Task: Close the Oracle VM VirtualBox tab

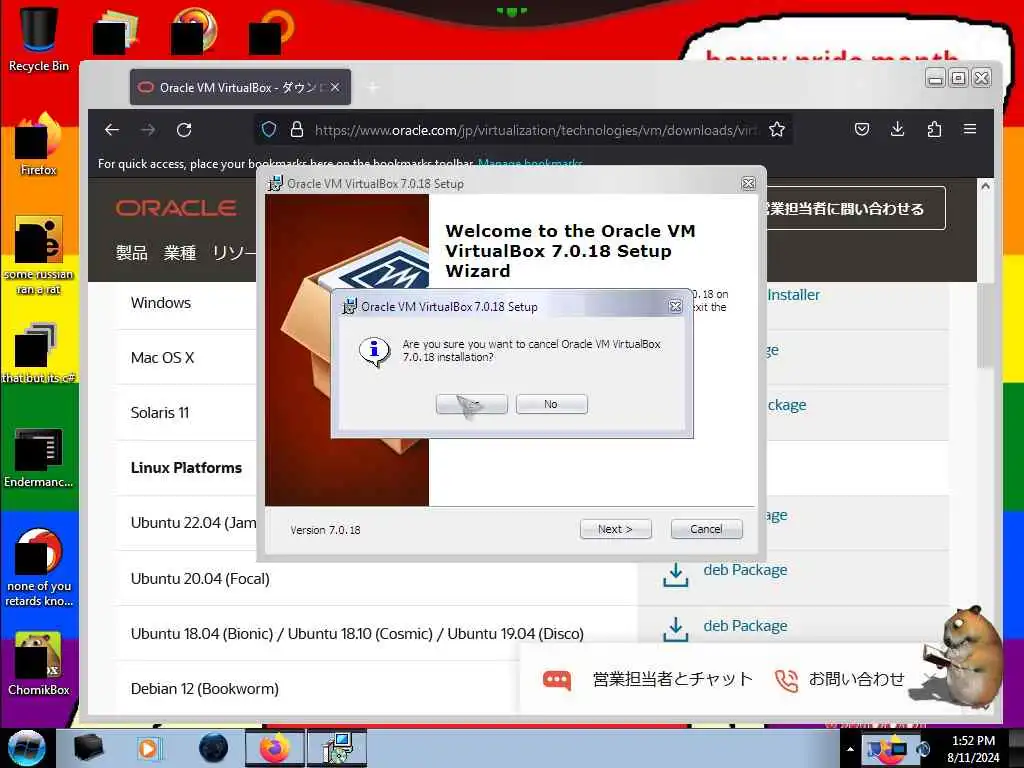Action: coord(335,88)
